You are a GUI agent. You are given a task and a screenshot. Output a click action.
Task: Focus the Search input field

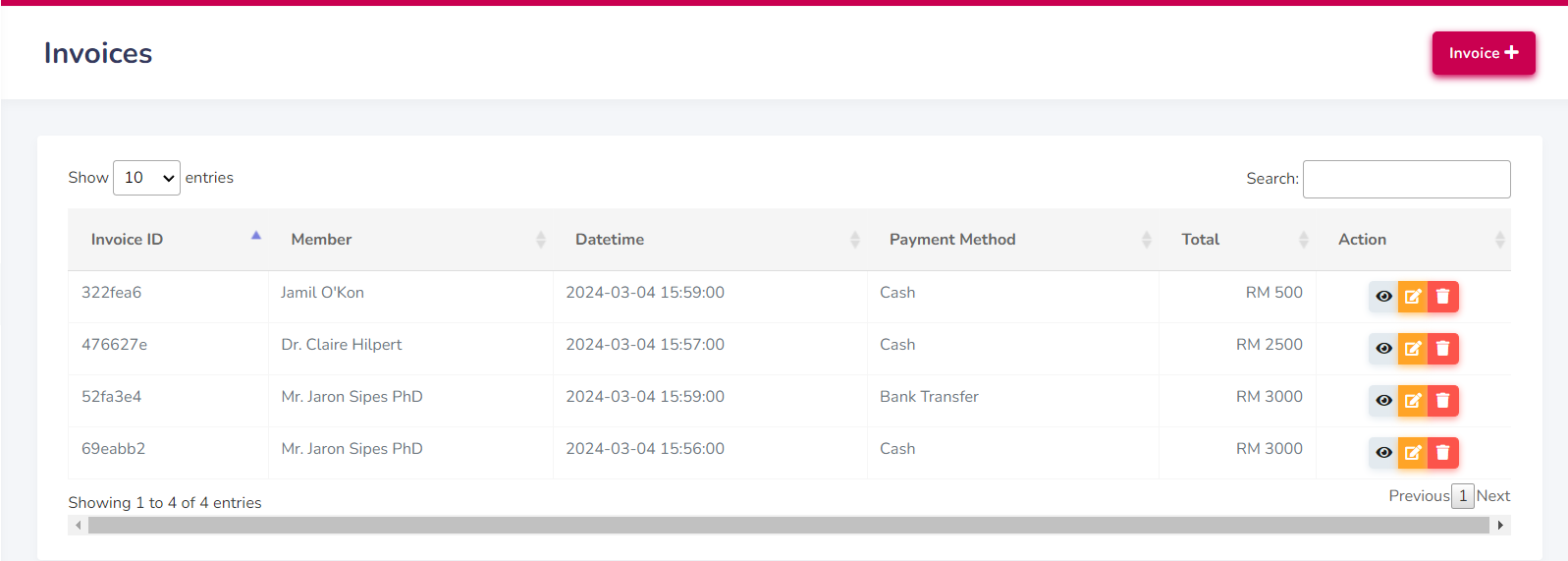[1406, 179]
